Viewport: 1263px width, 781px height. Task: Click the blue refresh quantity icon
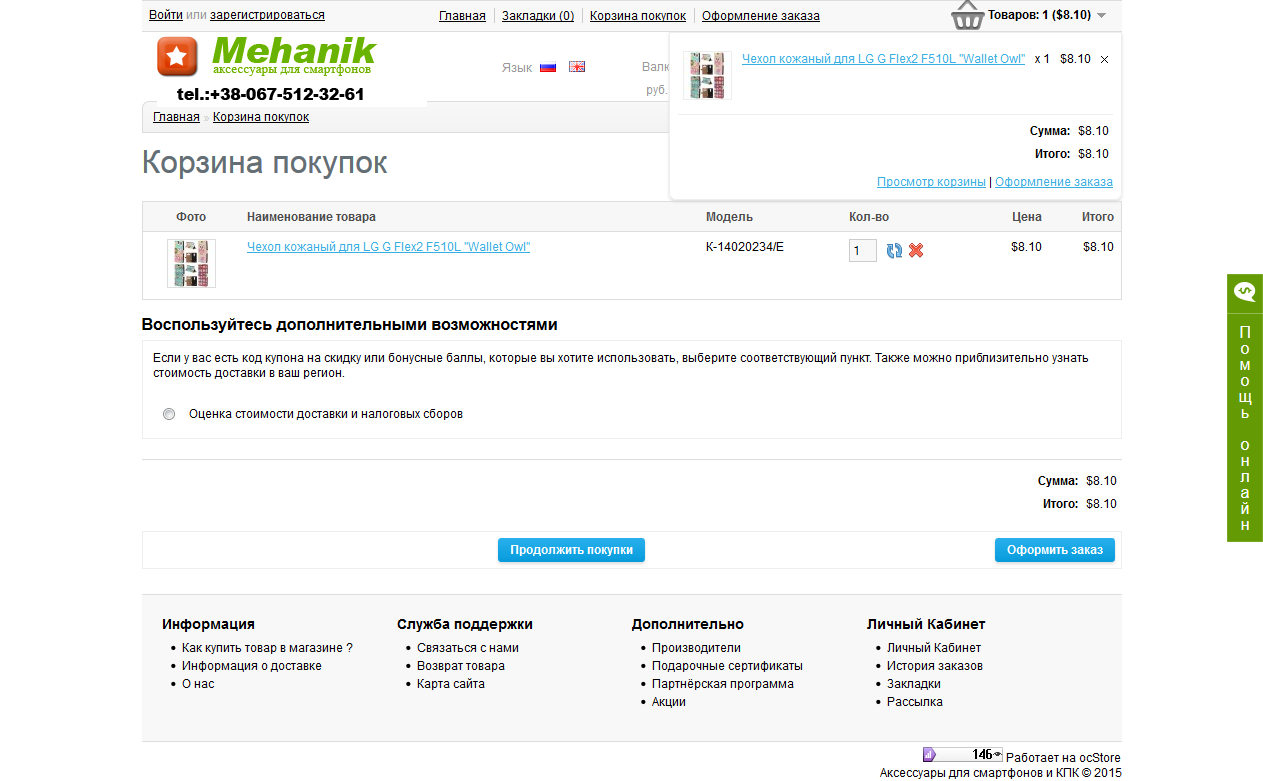point(894,250)
